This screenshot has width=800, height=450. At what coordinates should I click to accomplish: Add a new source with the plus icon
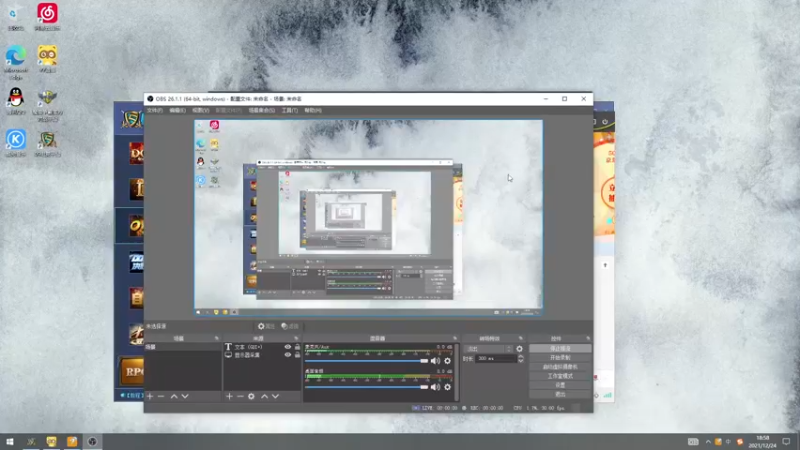tap(229, 396)
